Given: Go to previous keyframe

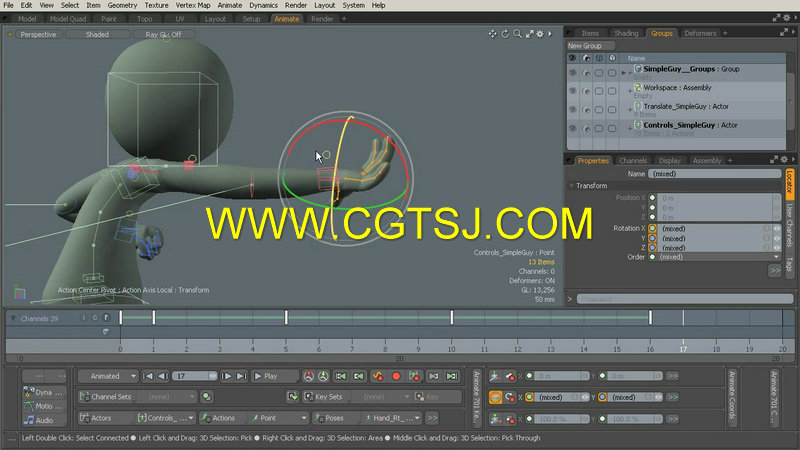Looking at the screenshot, I should pyautogui.click(x=359, y=376).
